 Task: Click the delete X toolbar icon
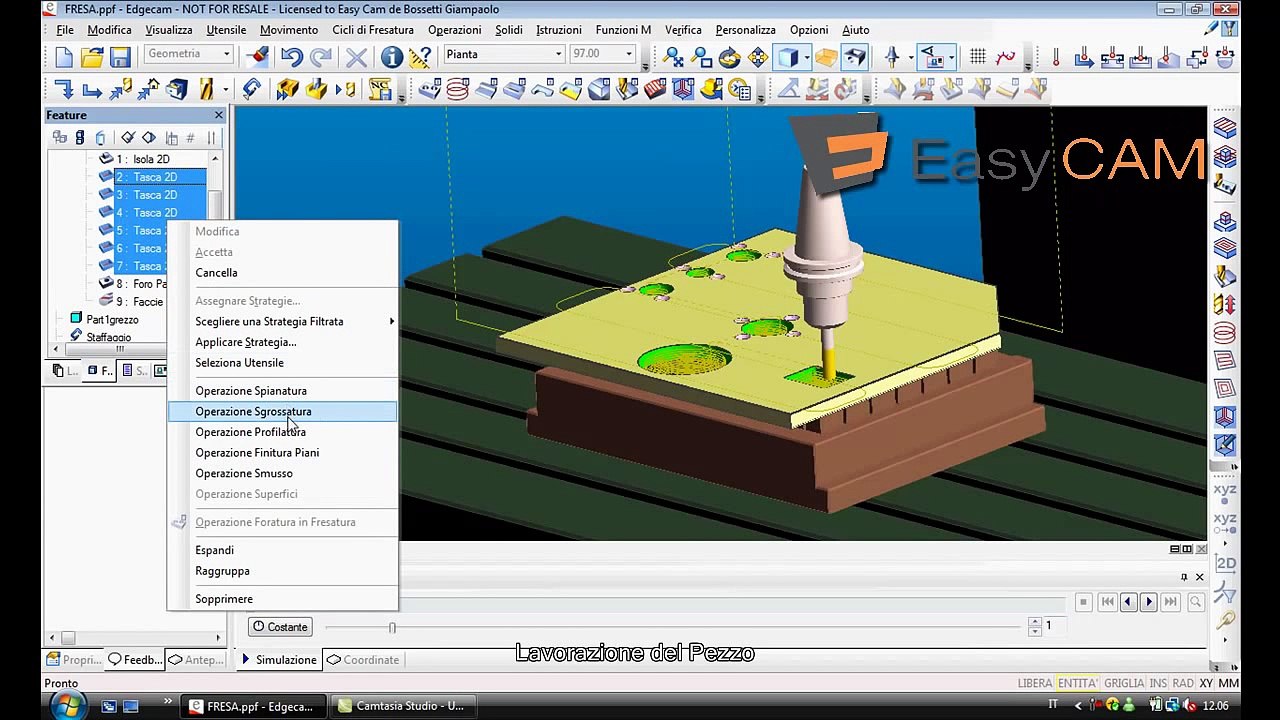356,57
